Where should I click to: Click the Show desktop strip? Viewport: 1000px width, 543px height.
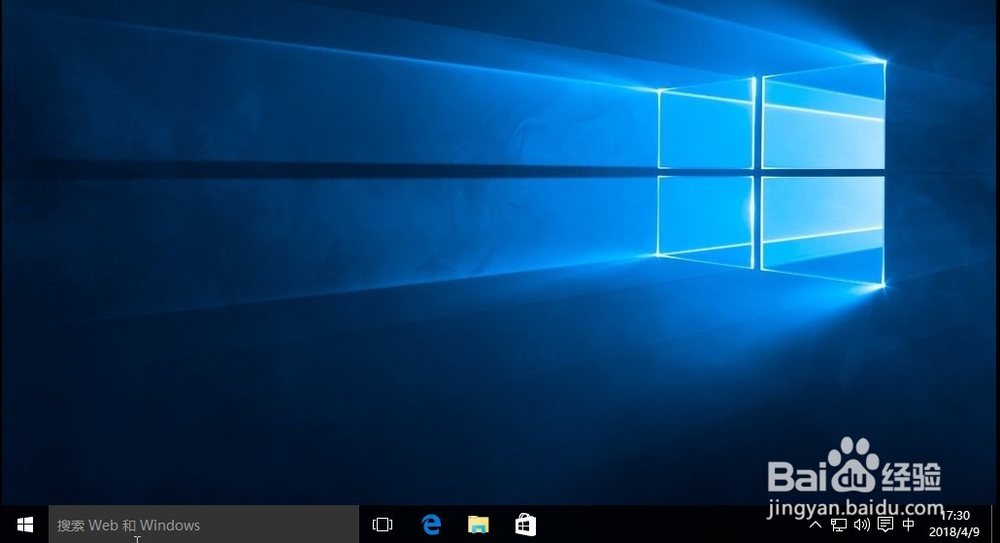click(994, 524)
